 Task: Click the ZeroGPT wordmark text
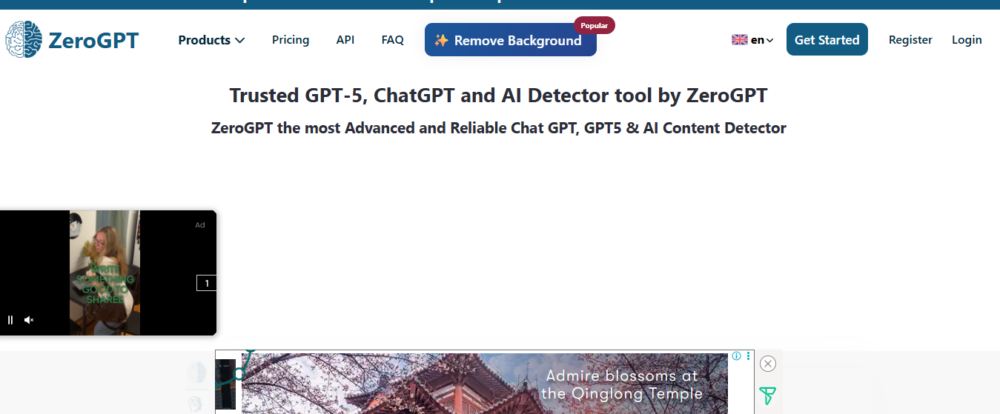click(x=94, y=40)
